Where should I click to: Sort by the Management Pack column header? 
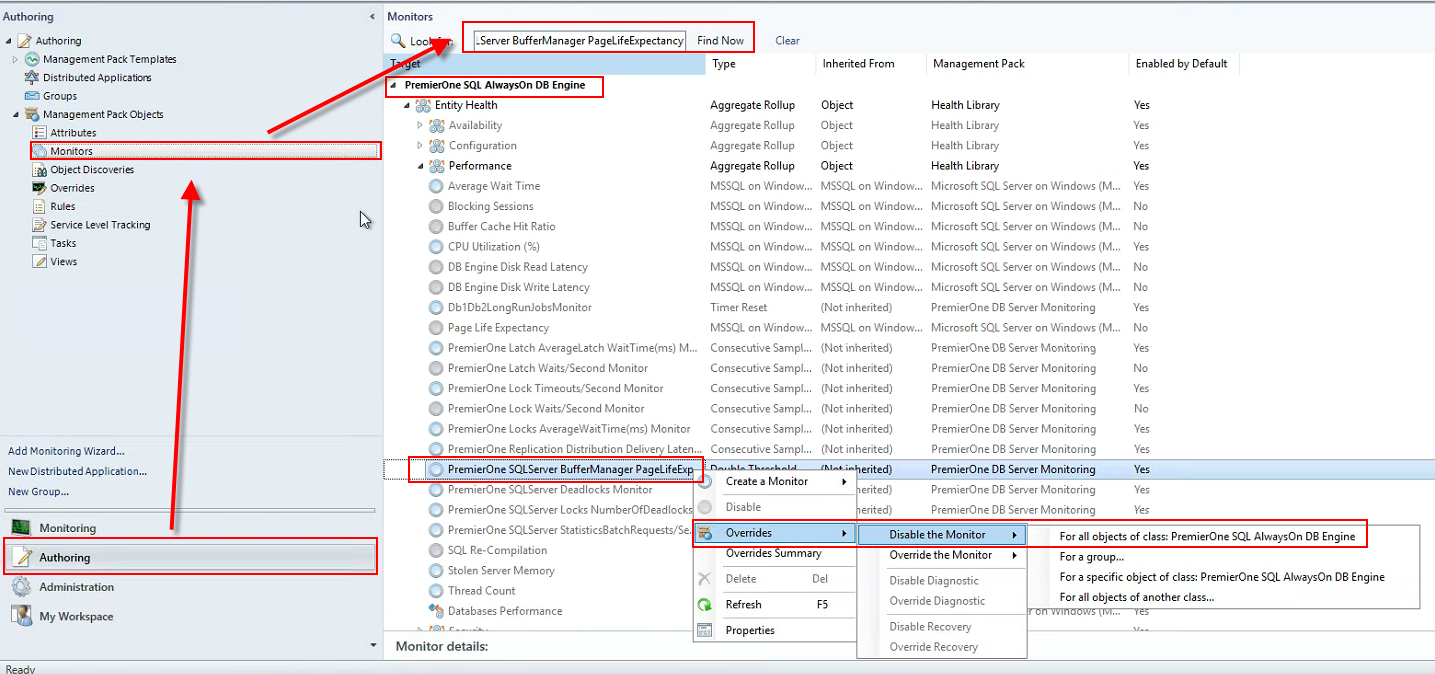(1026, 63)
